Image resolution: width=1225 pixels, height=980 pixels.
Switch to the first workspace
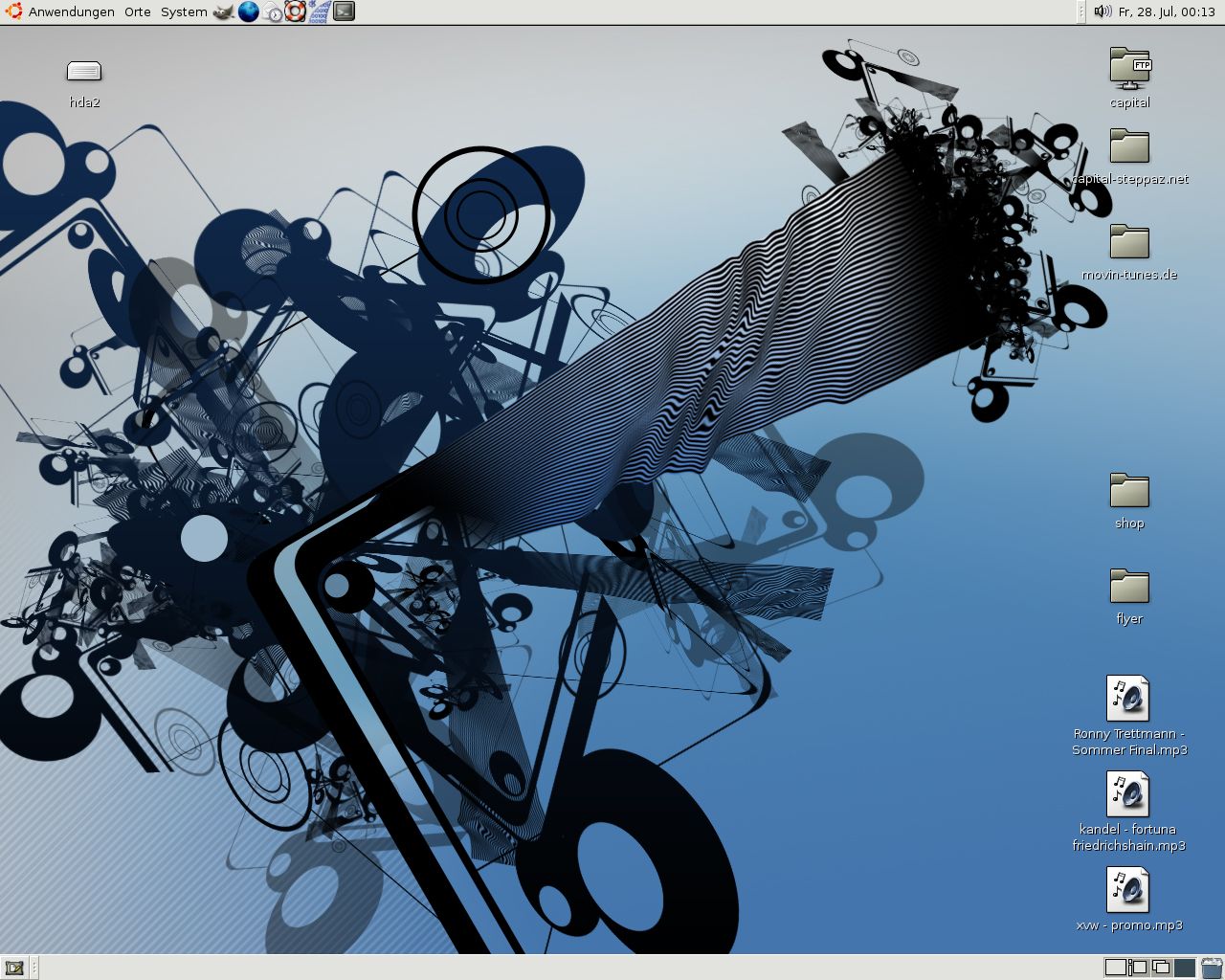1115,968
